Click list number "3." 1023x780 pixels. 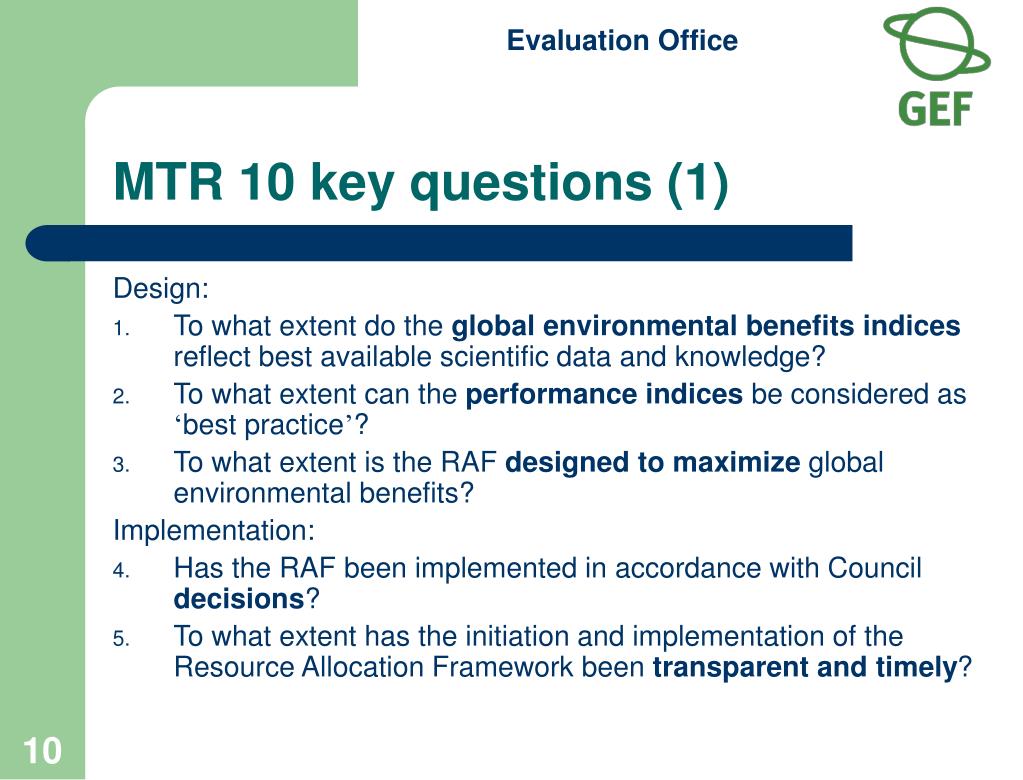[121, 465]
